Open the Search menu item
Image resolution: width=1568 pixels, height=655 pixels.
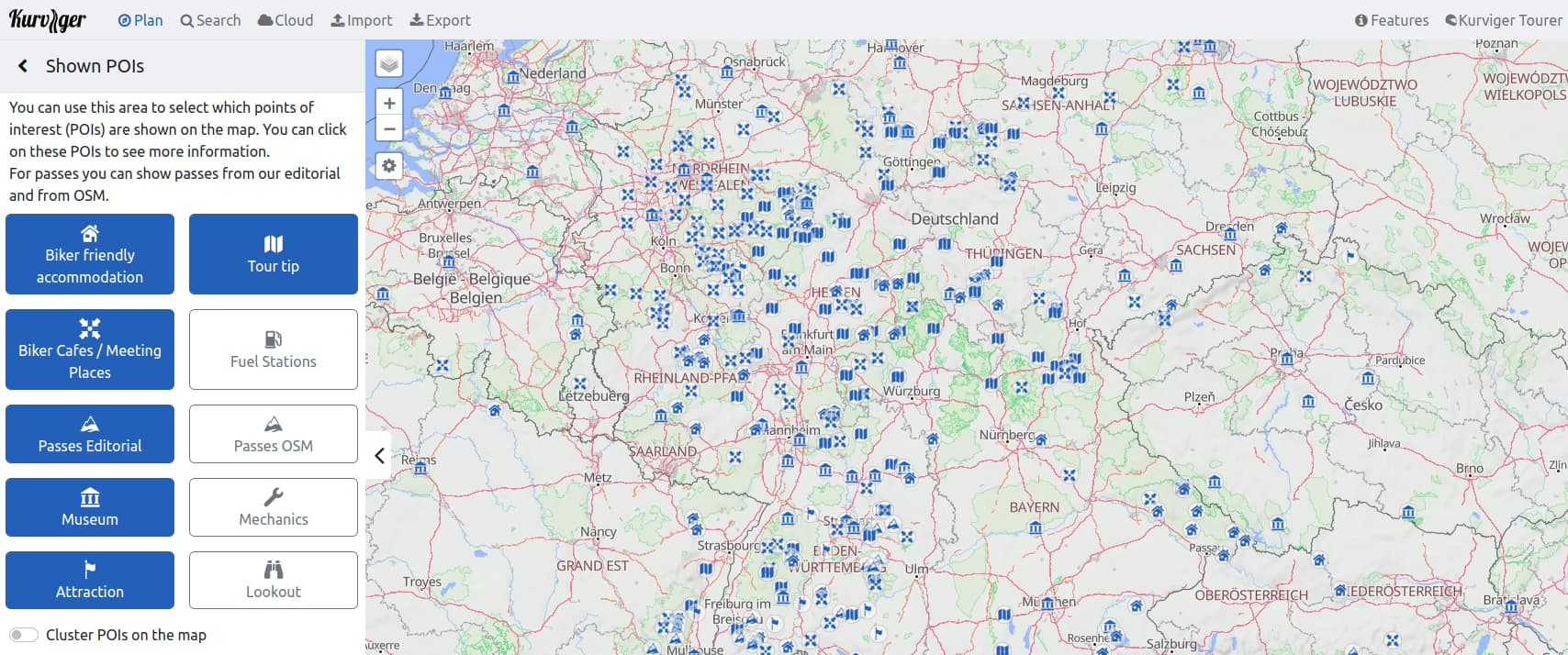210,20
